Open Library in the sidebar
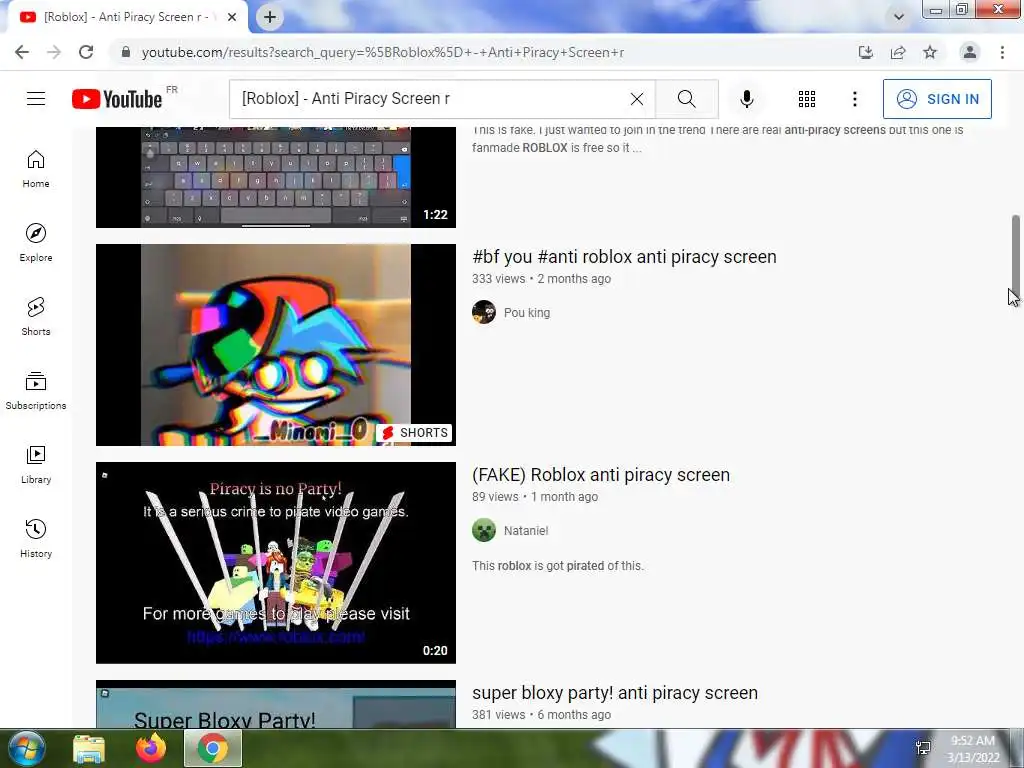Image resolution: width=1024 pixels, height=768 pixels. pyautogui.click(x=36, y=464)
